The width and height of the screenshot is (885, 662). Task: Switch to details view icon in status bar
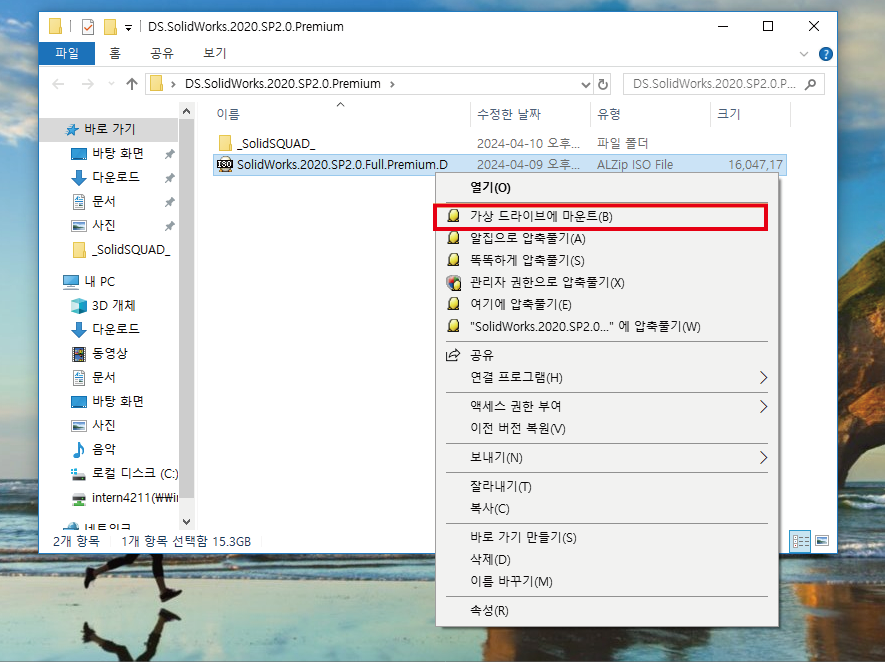800,542
